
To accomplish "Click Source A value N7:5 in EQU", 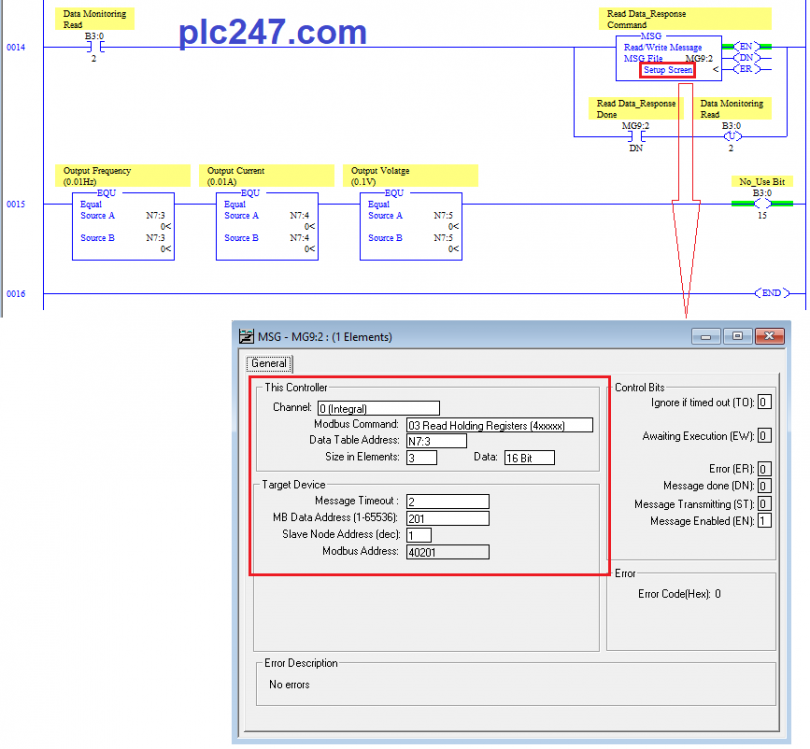I will pos(443,215).
